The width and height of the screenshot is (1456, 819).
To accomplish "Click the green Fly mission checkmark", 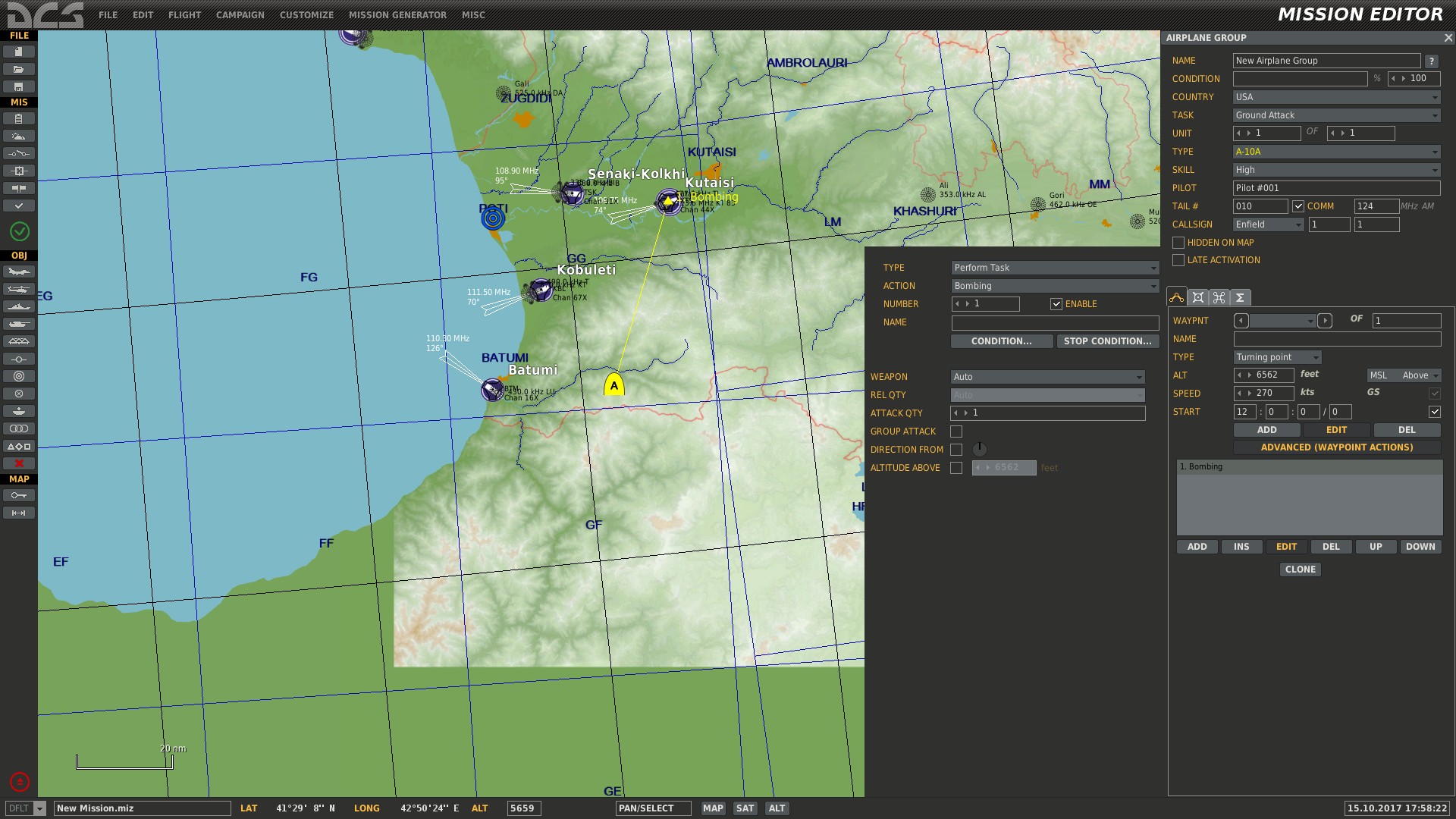I will tap(20, 231).
